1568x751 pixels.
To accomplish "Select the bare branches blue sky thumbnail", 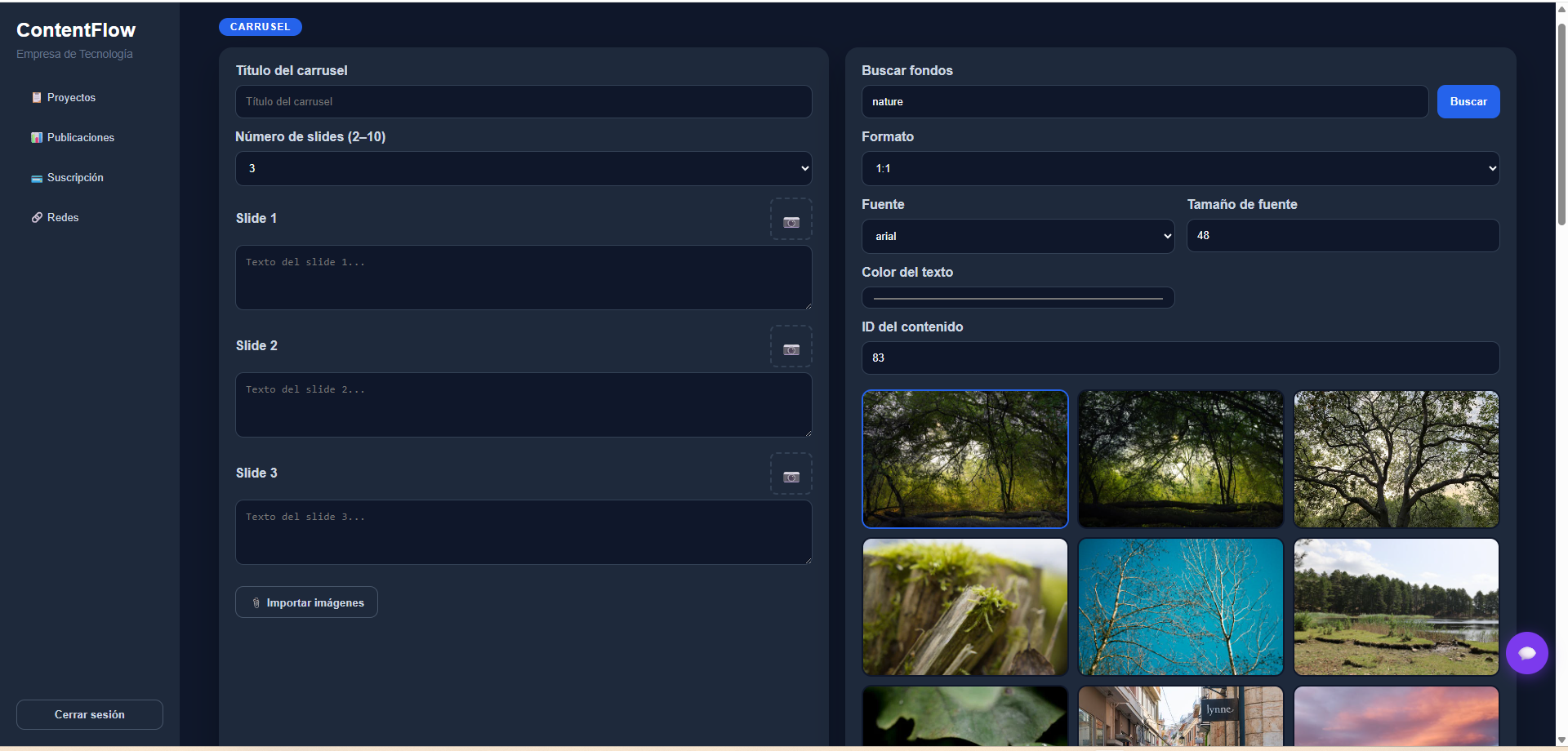I will click(x=1181, y=607).
